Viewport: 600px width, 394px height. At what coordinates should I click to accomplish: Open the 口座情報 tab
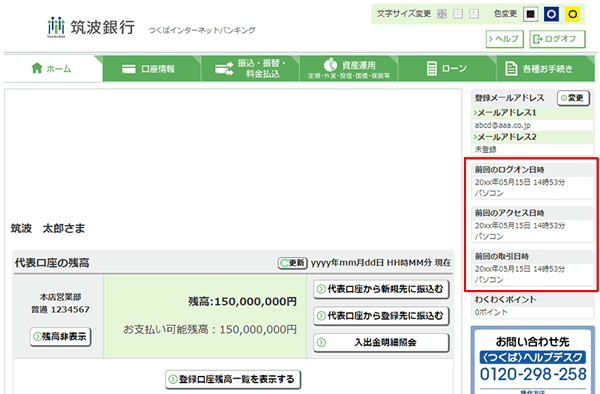click(152, 69)
